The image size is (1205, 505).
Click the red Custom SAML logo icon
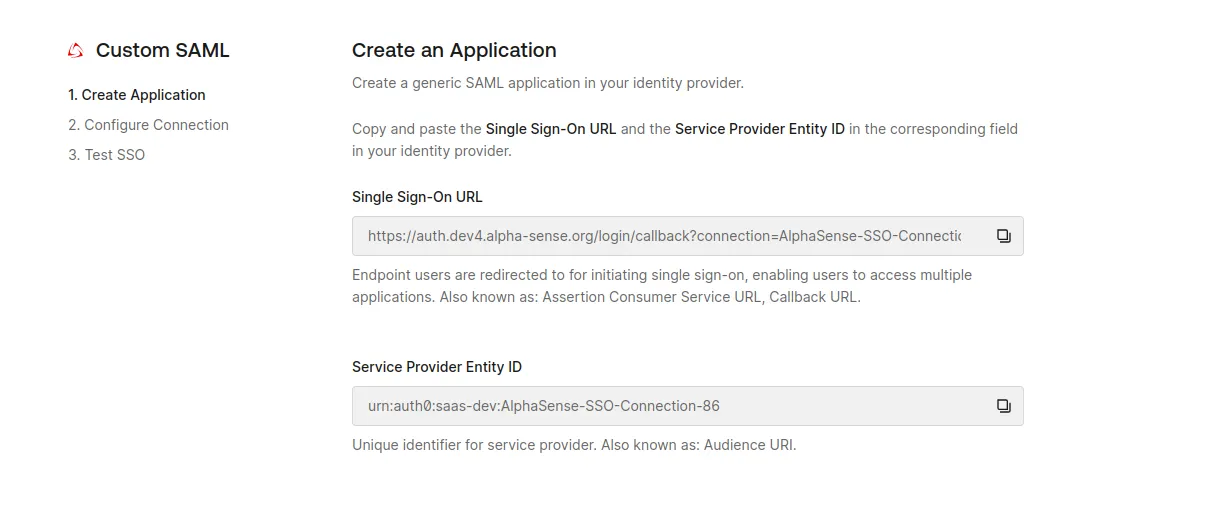[76, 51]
